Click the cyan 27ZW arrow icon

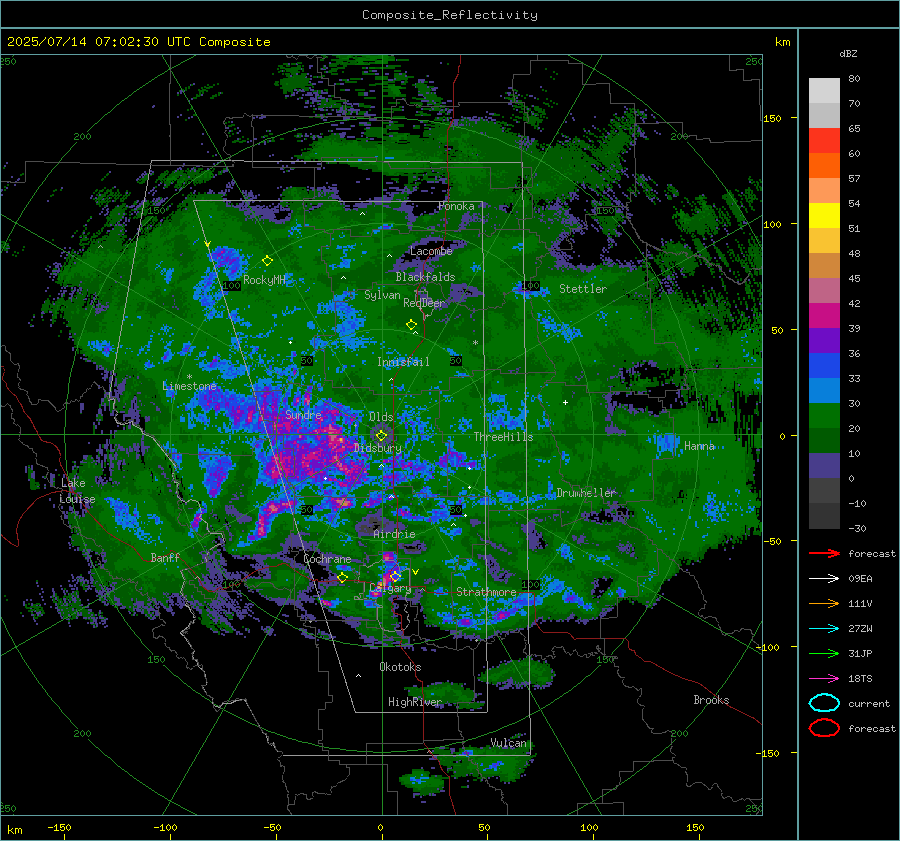pos(824,629)
